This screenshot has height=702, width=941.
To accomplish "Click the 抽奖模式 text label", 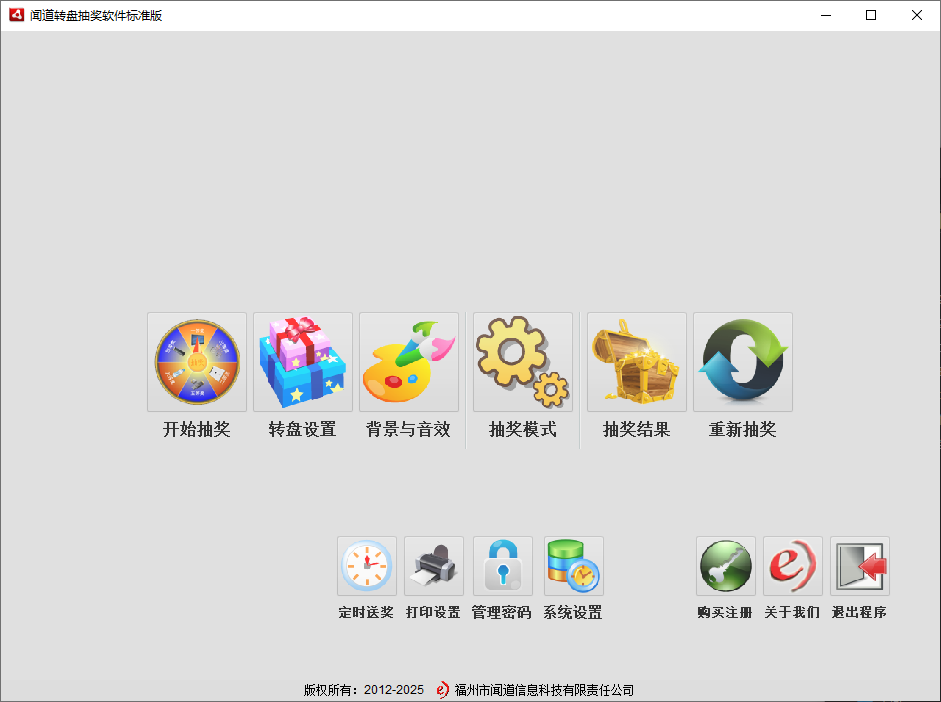I will pos(523,429).
